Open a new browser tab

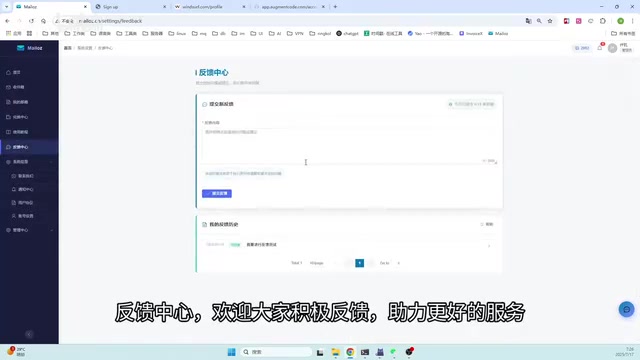coord(335,7)
